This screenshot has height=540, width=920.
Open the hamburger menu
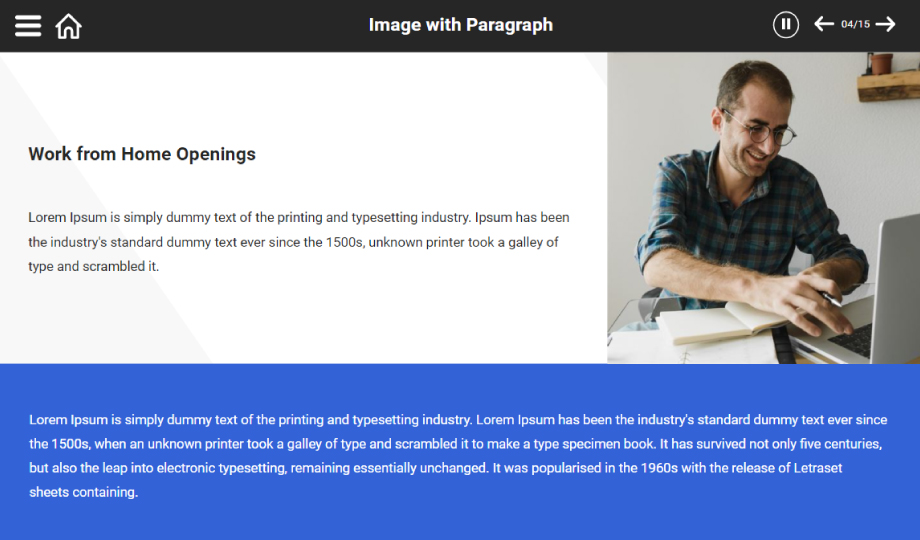(x=28, y=26)
